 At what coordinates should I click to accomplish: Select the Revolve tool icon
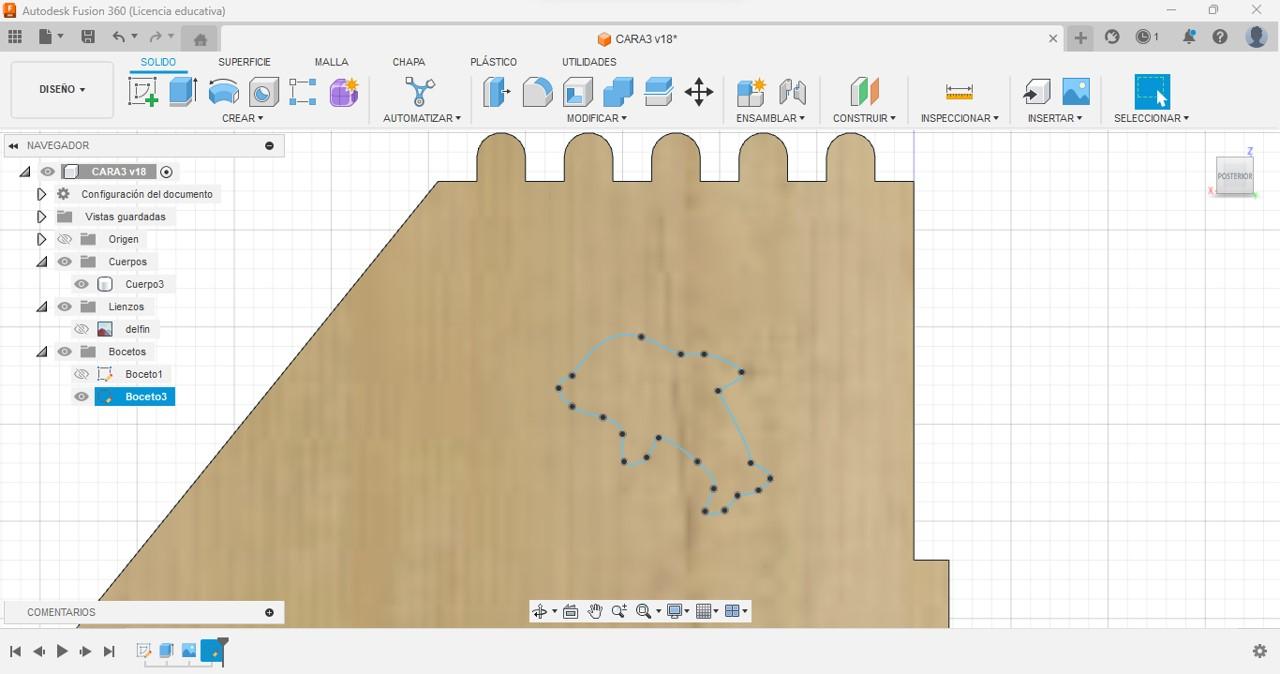point(223,92)
